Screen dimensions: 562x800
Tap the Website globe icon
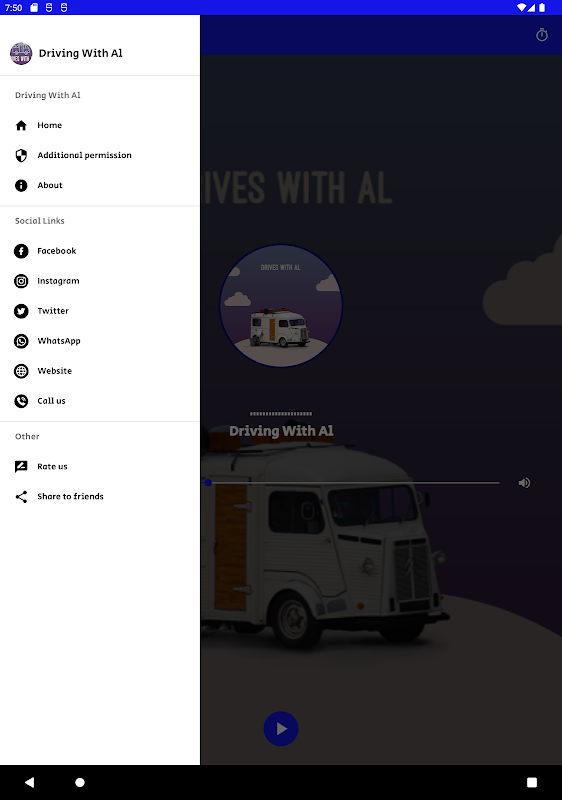pos(21,371)
